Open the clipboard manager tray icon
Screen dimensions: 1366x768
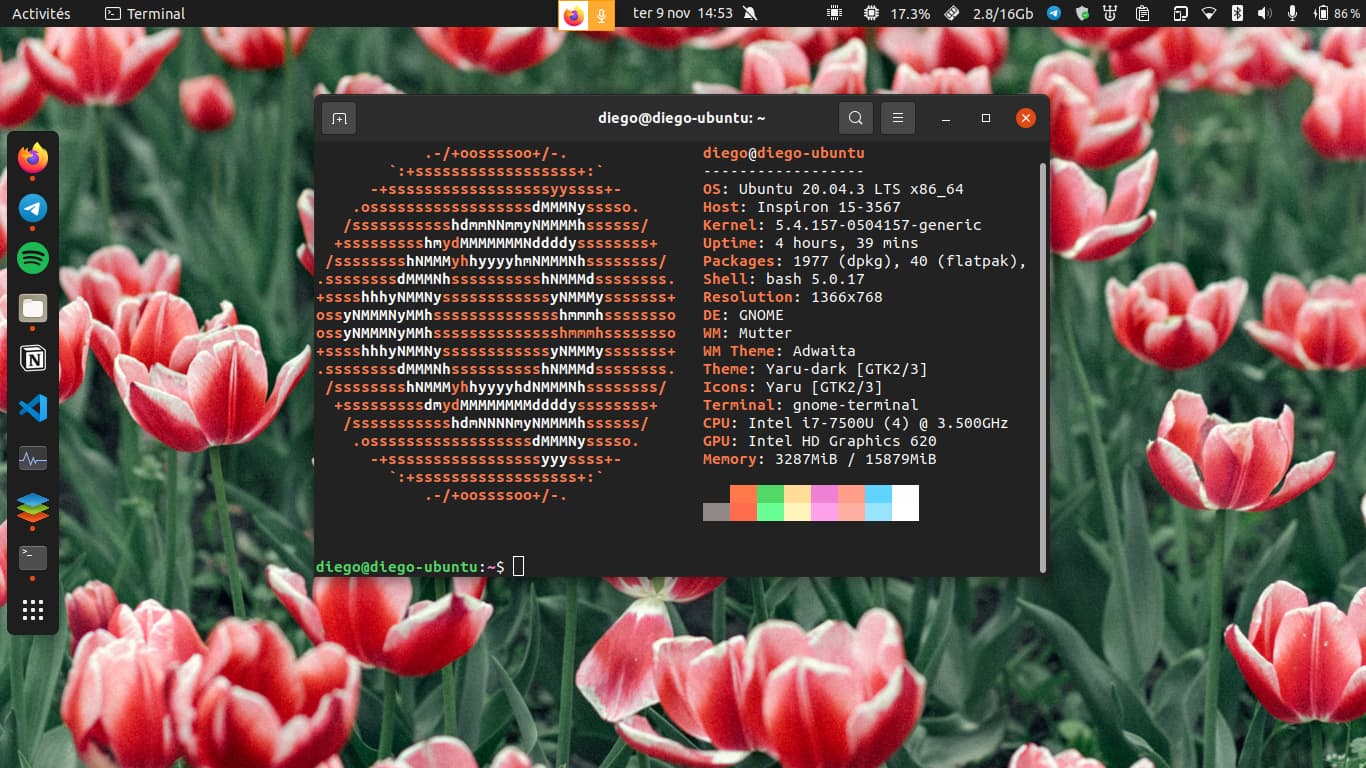tap(1143, 14)
